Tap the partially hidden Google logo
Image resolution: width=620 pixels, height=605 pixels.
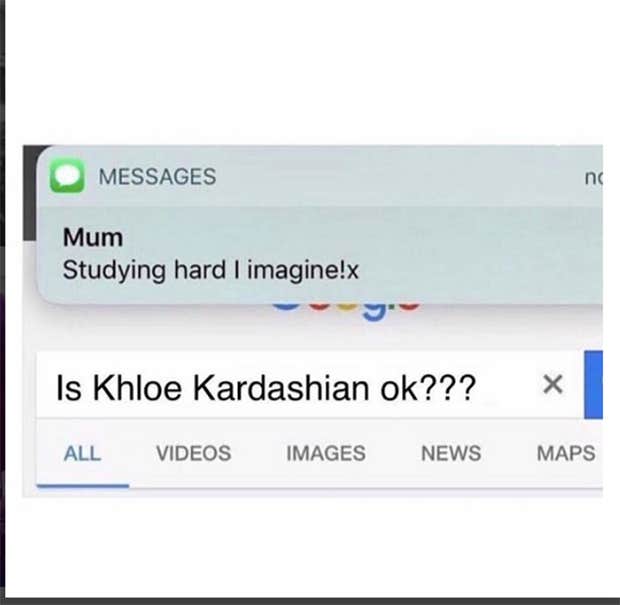tap(346, 312)
